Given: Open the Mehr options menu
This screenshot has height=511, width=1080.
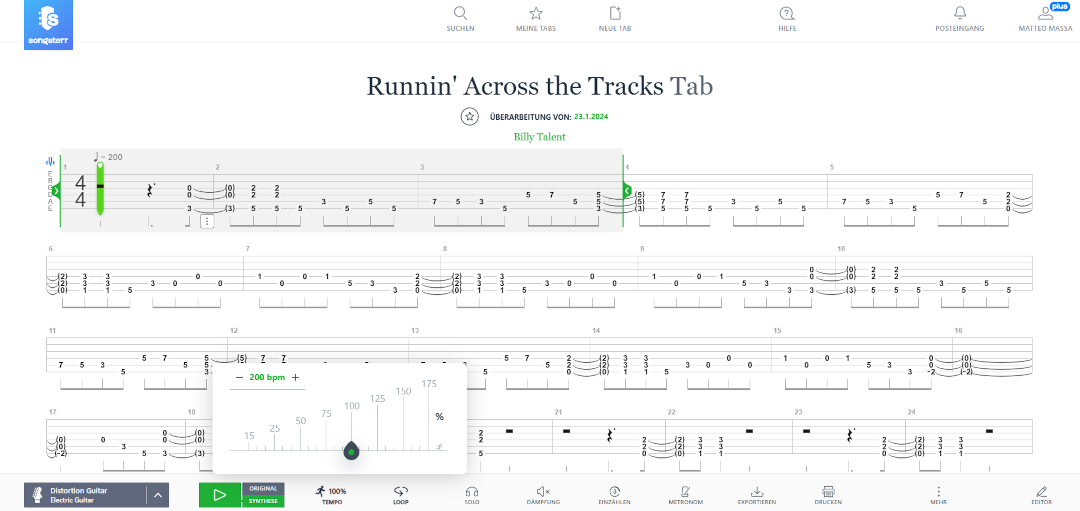Looking at the screenshot, I should [x=938, y=492].
